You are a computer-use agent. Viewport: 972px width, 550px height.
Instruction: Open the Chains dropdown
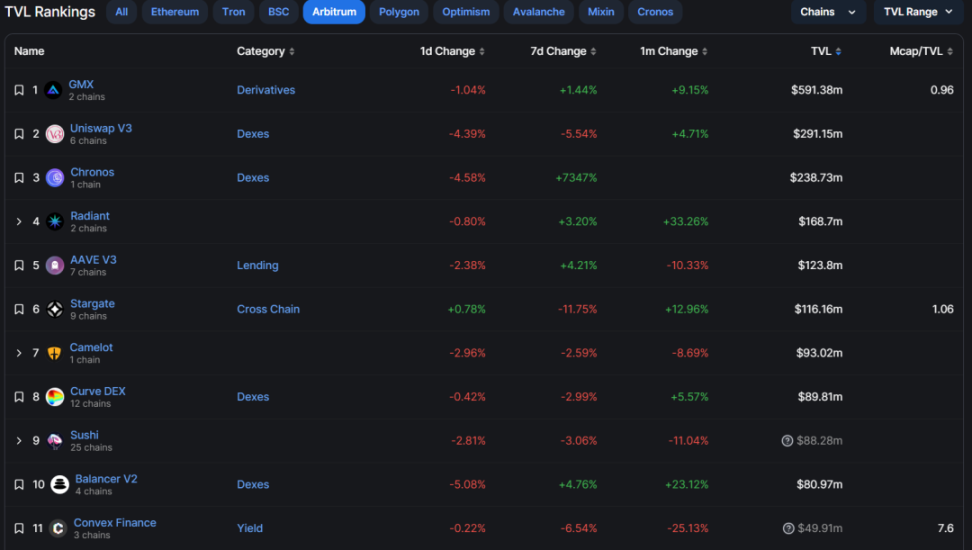(827, 12)
